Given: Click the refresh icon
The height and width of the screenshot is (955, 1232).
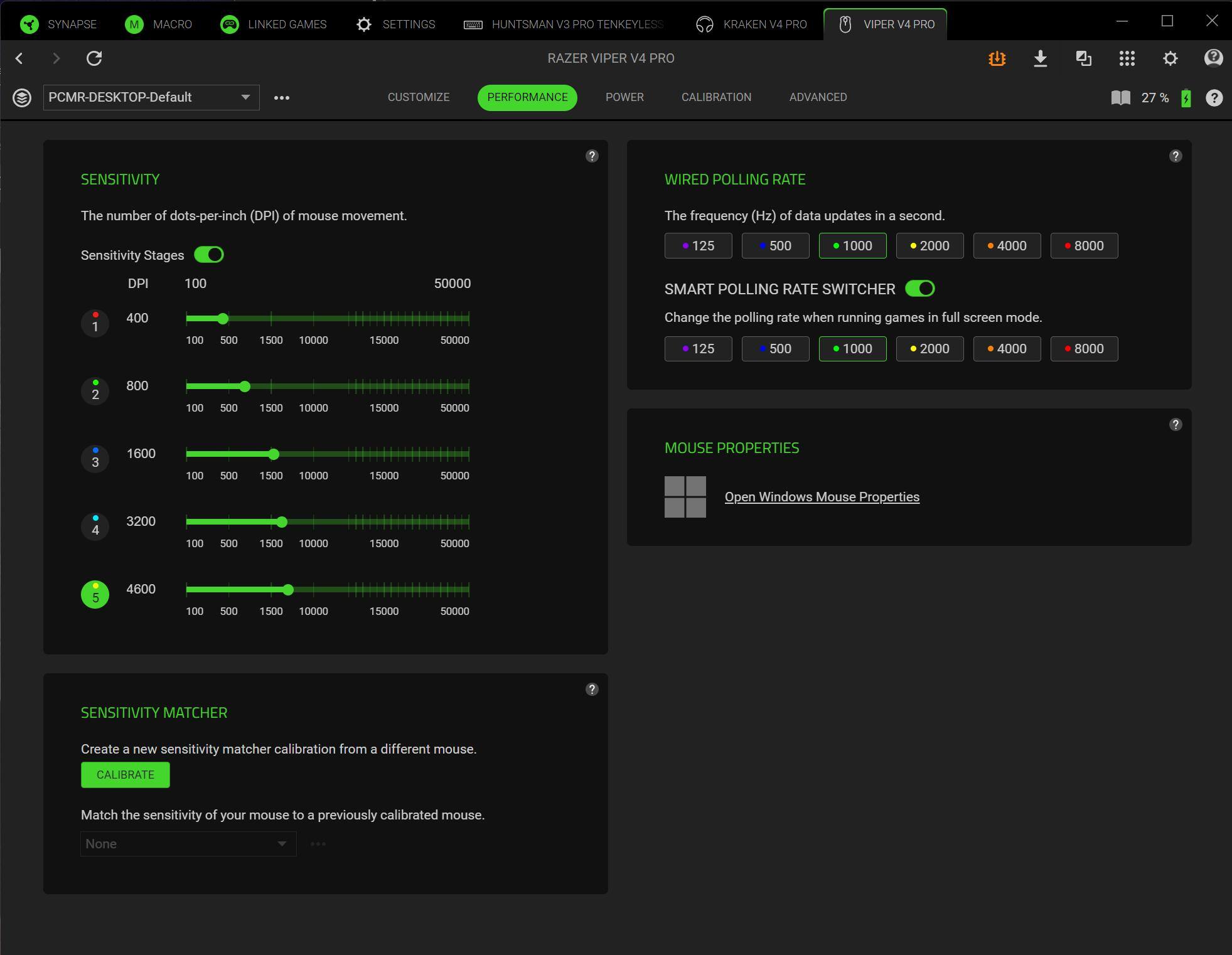Looking at the screenshot, I should pos(94,58).
